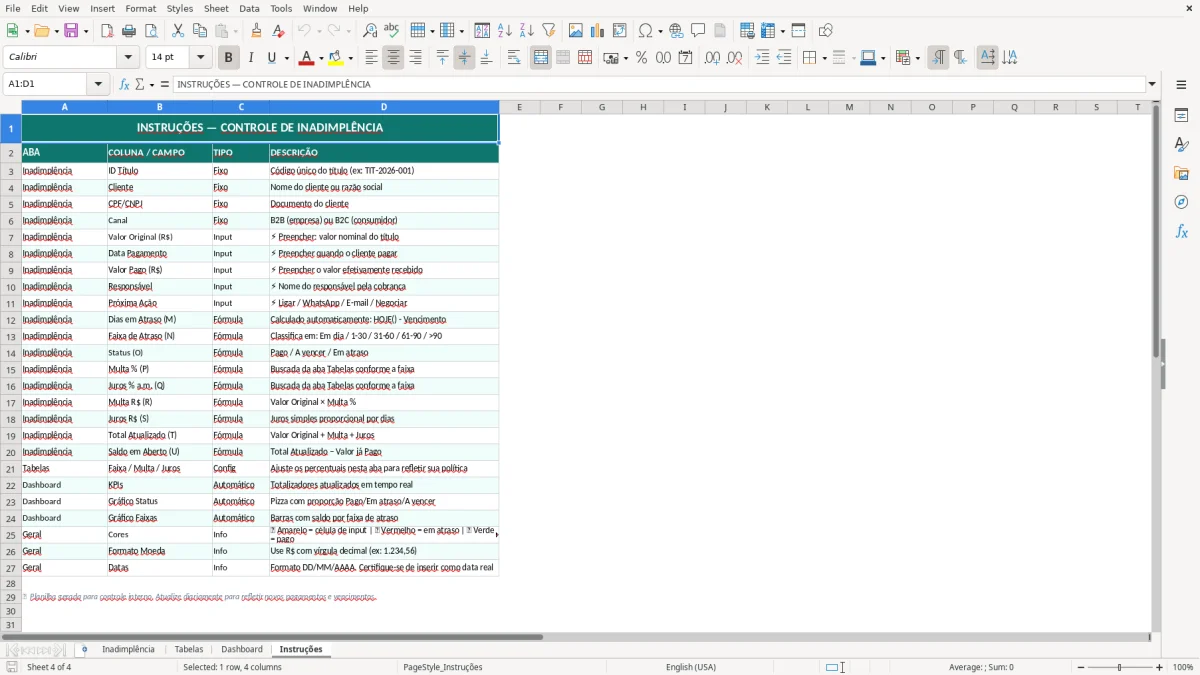The height and width of the screenshot is (675, 1200).
Task: Toggle Center Vertically alignment
Action: (x=464, y=58)
